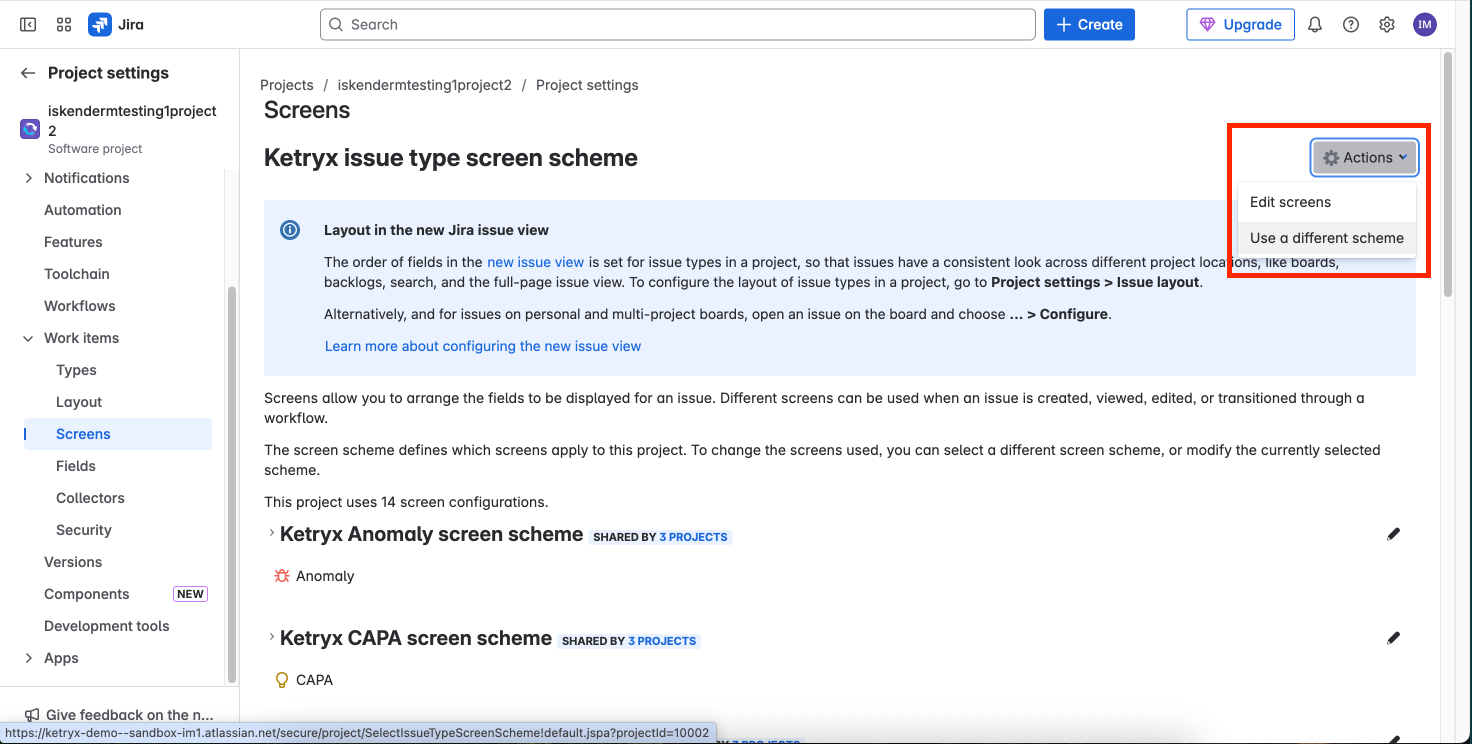Open the help question mark icon

[1351, 24]
